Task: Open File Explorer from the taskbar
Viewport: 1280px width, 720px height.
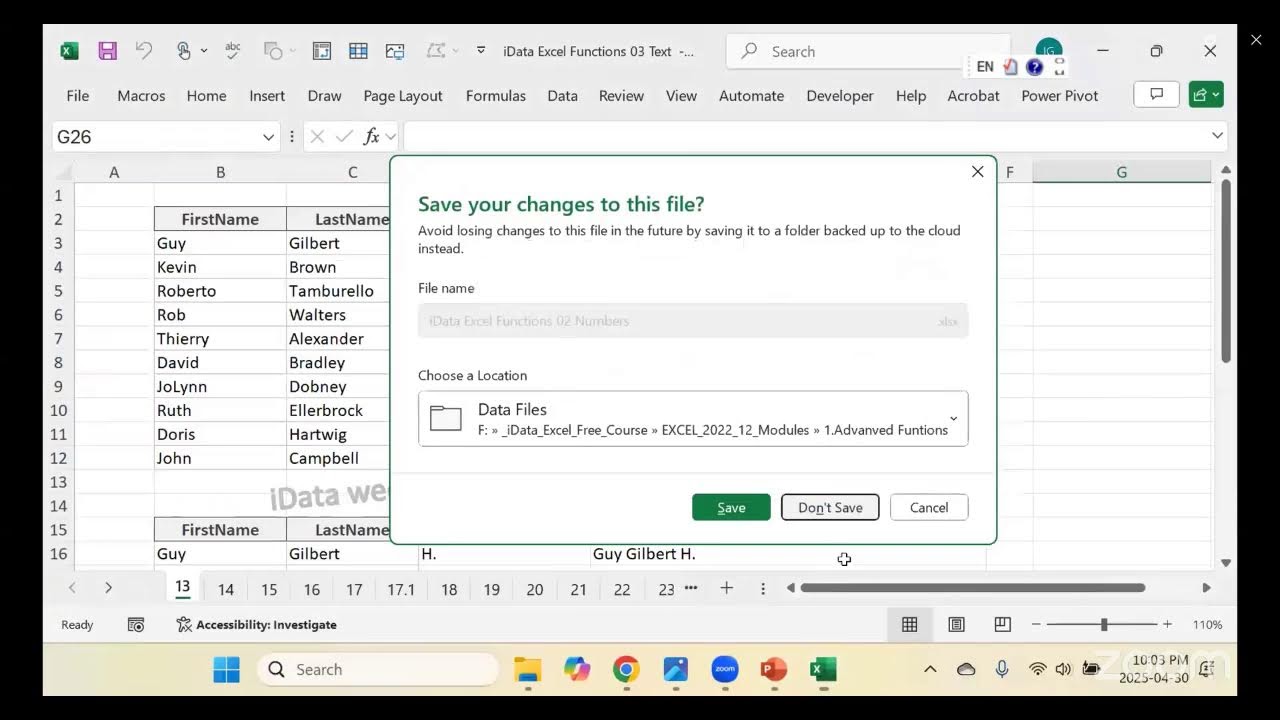Action: click(527, 669)
